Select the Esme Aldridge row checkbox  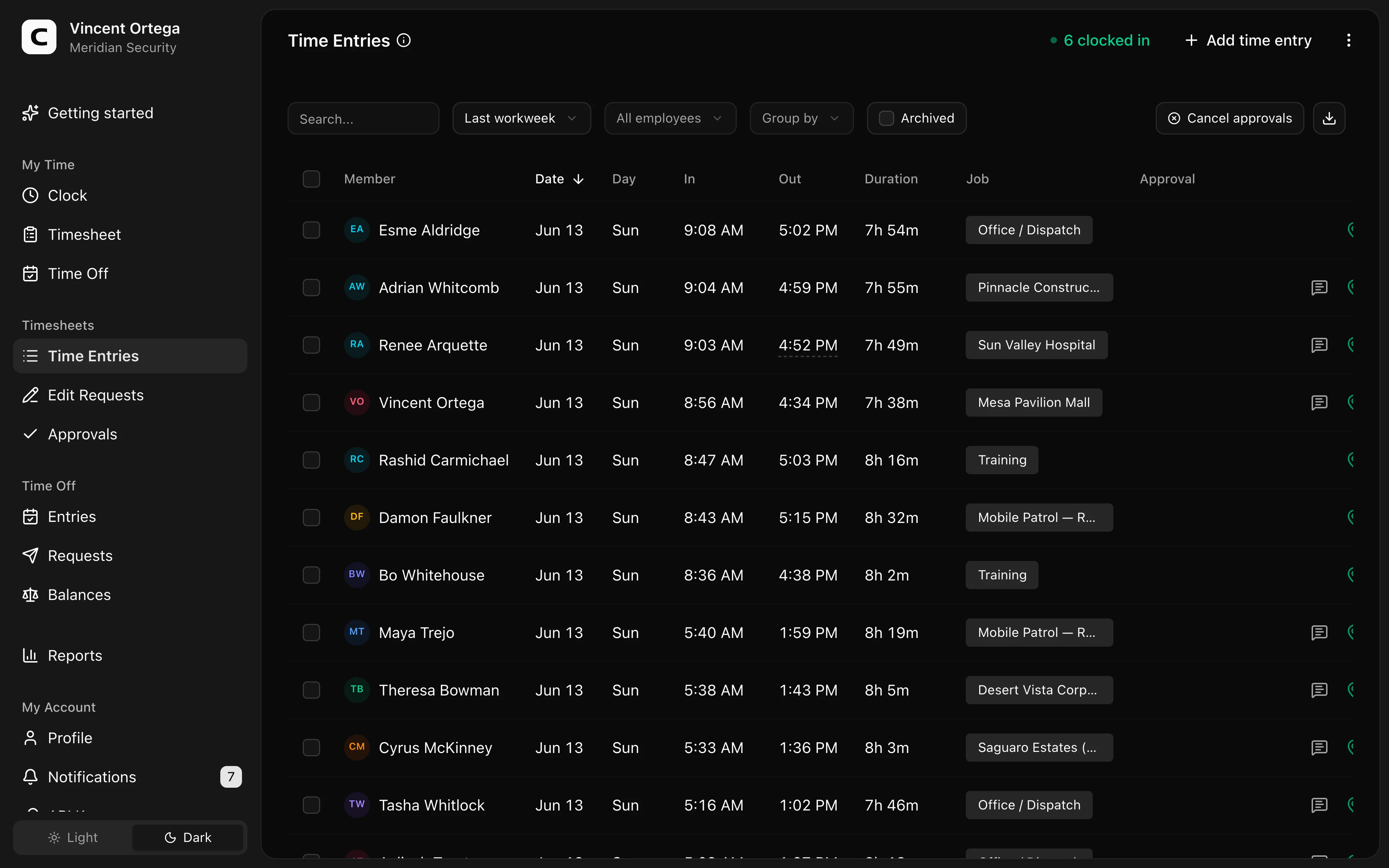(311, 230)
